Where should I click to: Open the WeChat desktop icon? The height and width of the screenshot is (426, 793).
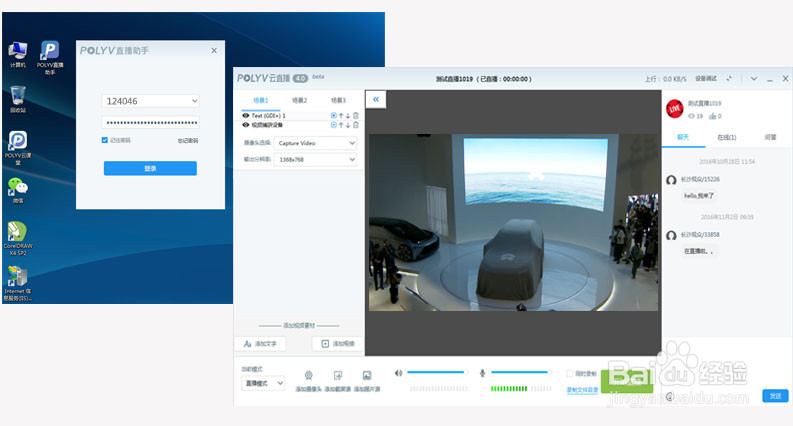tap(18, 190)
